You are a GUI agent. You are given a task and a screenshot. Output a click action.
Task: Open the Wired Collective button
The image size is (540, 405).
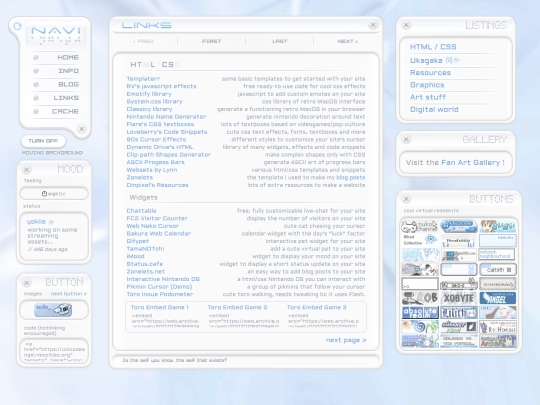pyautogui.click(x=419, y=240)
